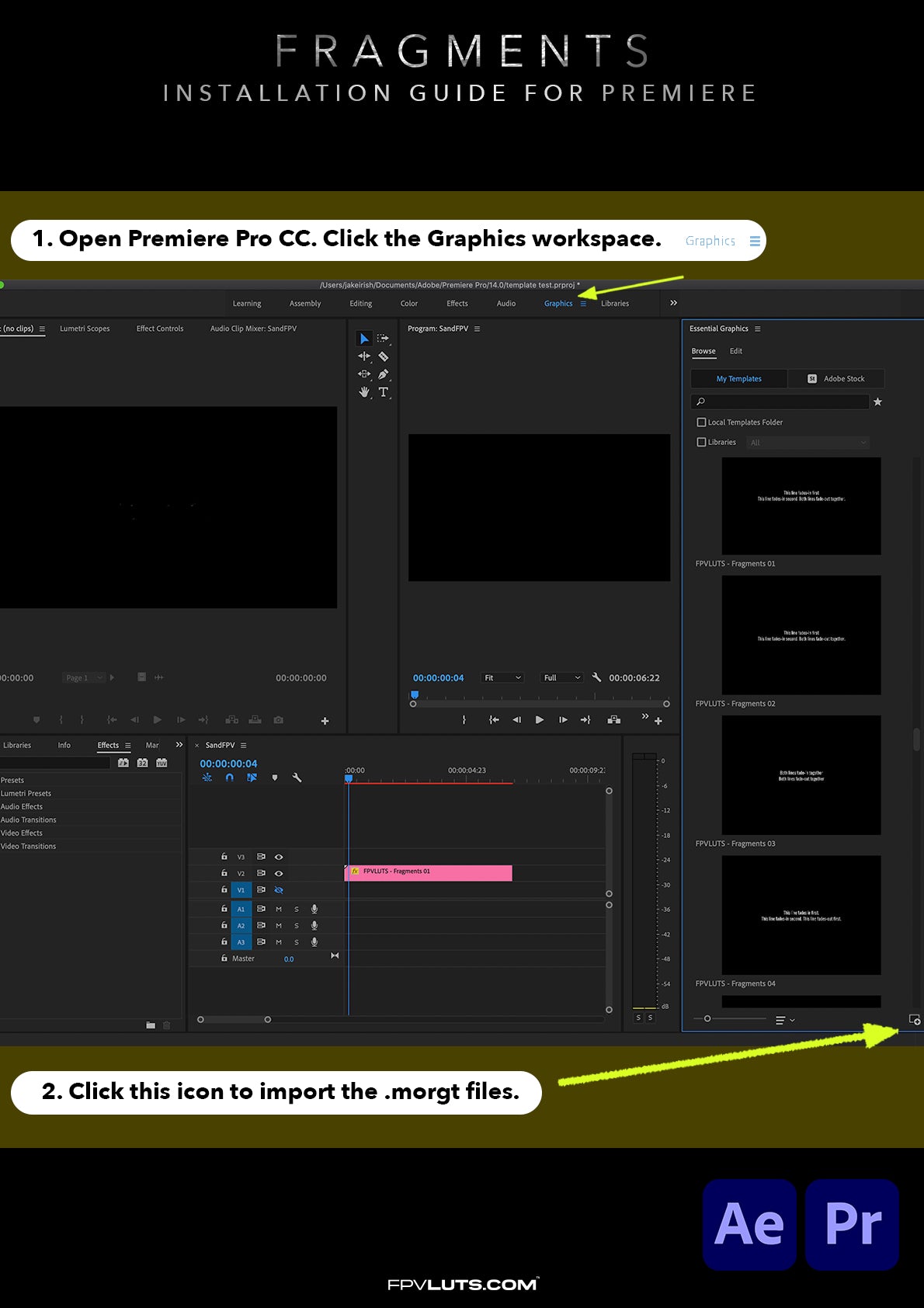Image resolution: width=924 pixels, height=1308 pixels.
Task: Open the Fit zoom level dropdown
Action: [502, 678]
